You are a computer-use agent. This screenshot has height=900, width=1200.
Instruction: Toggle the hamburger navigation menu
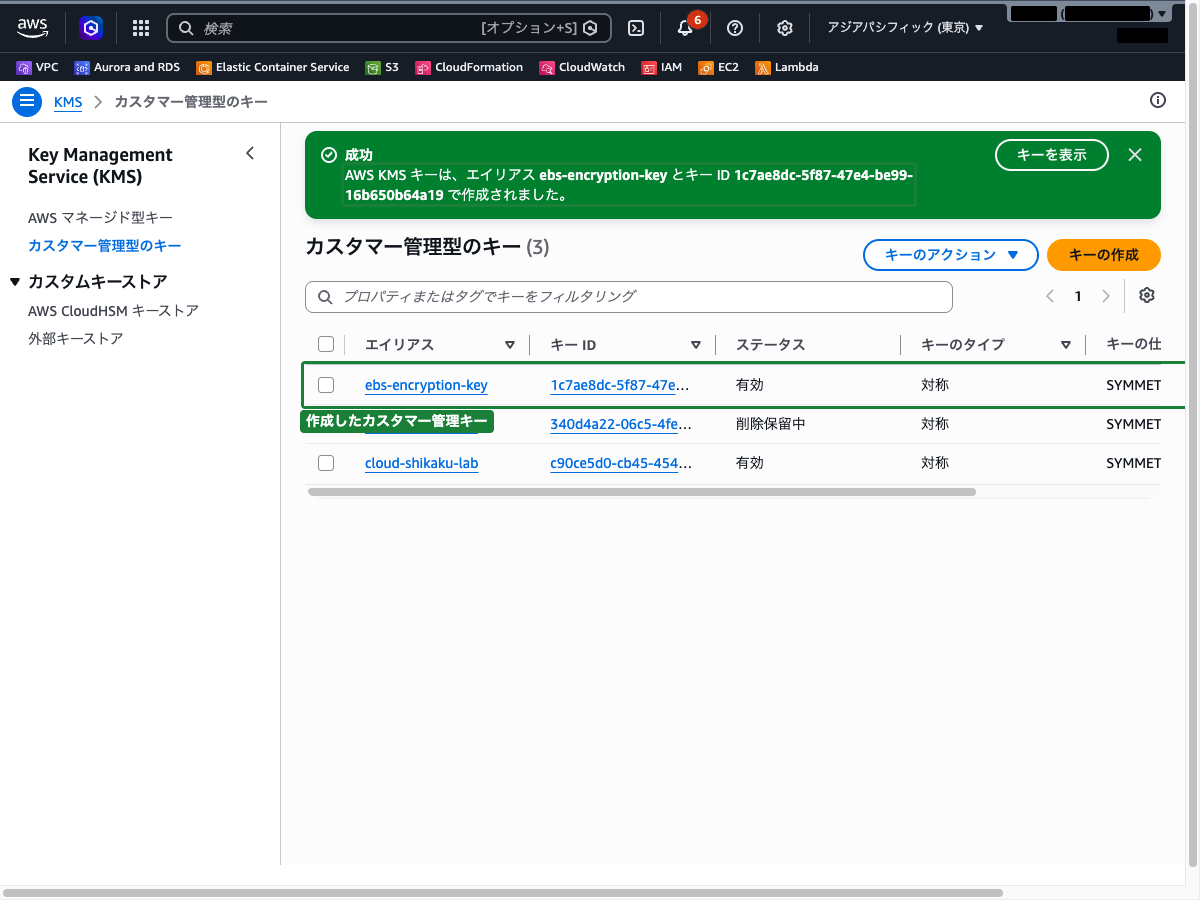coord(27,101)
